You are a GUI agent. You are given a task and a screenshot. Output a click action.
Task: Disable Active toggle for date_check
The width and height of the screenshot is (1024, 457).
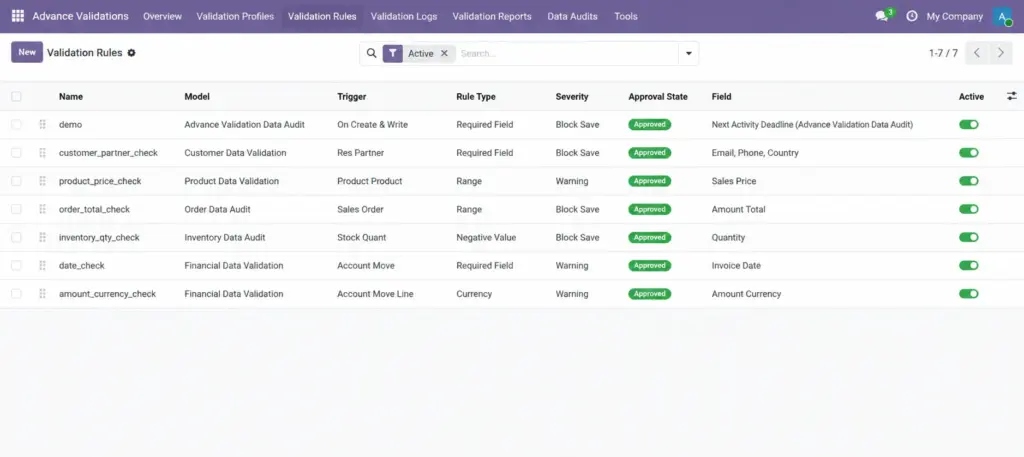pos(968,266)
